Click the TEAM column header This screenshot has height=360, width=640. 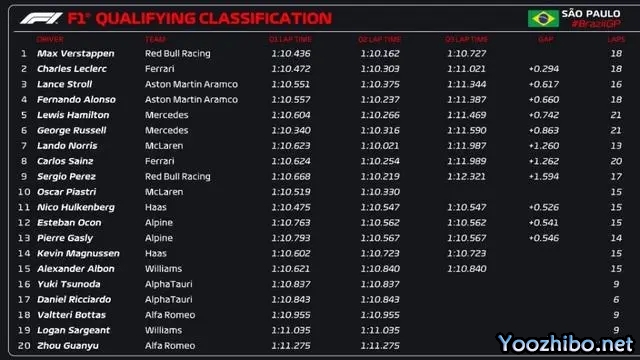156,40
